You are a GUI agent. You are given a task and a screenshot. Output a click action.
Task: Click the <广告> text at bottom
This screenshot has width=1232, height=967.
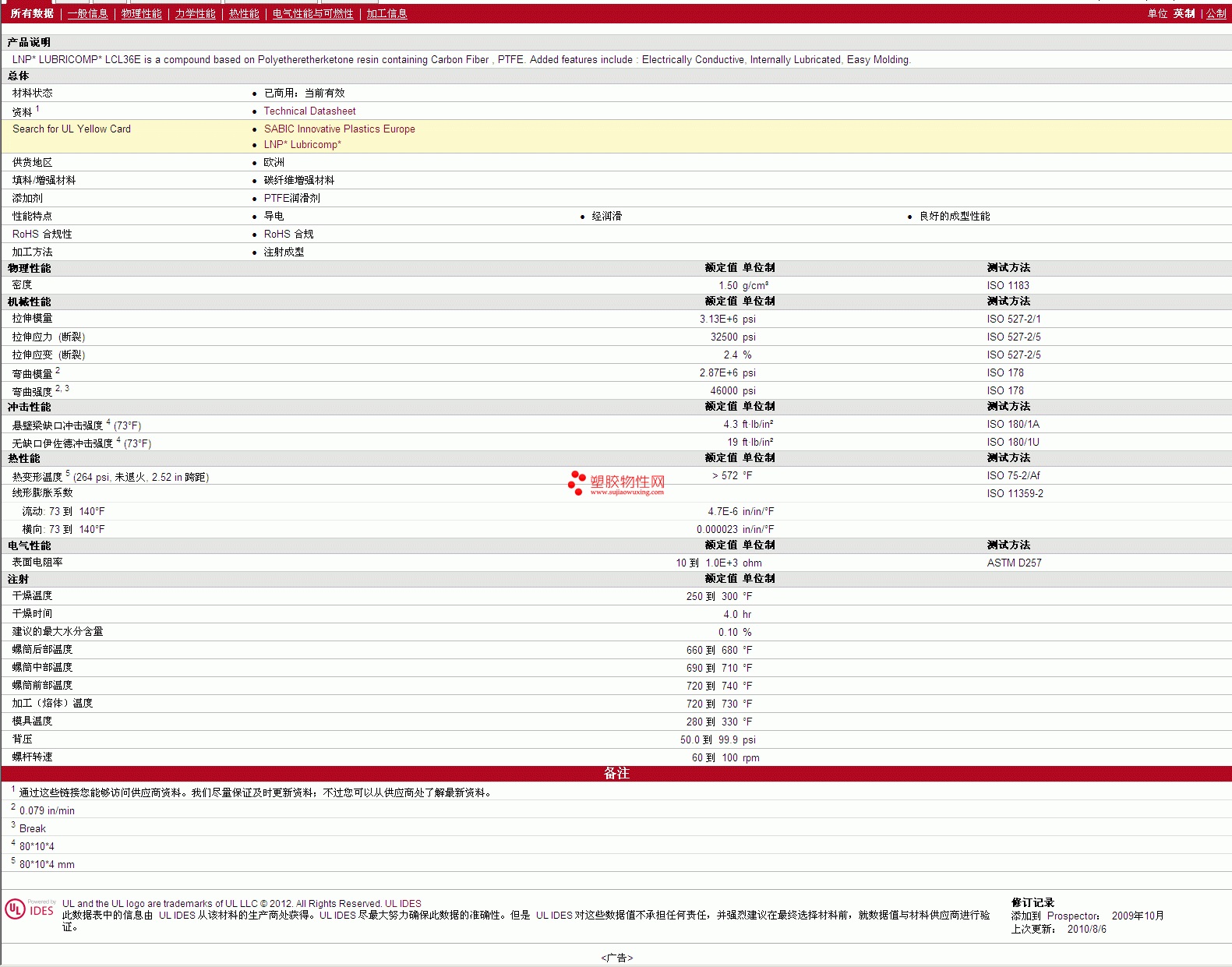tap(616, 958)
